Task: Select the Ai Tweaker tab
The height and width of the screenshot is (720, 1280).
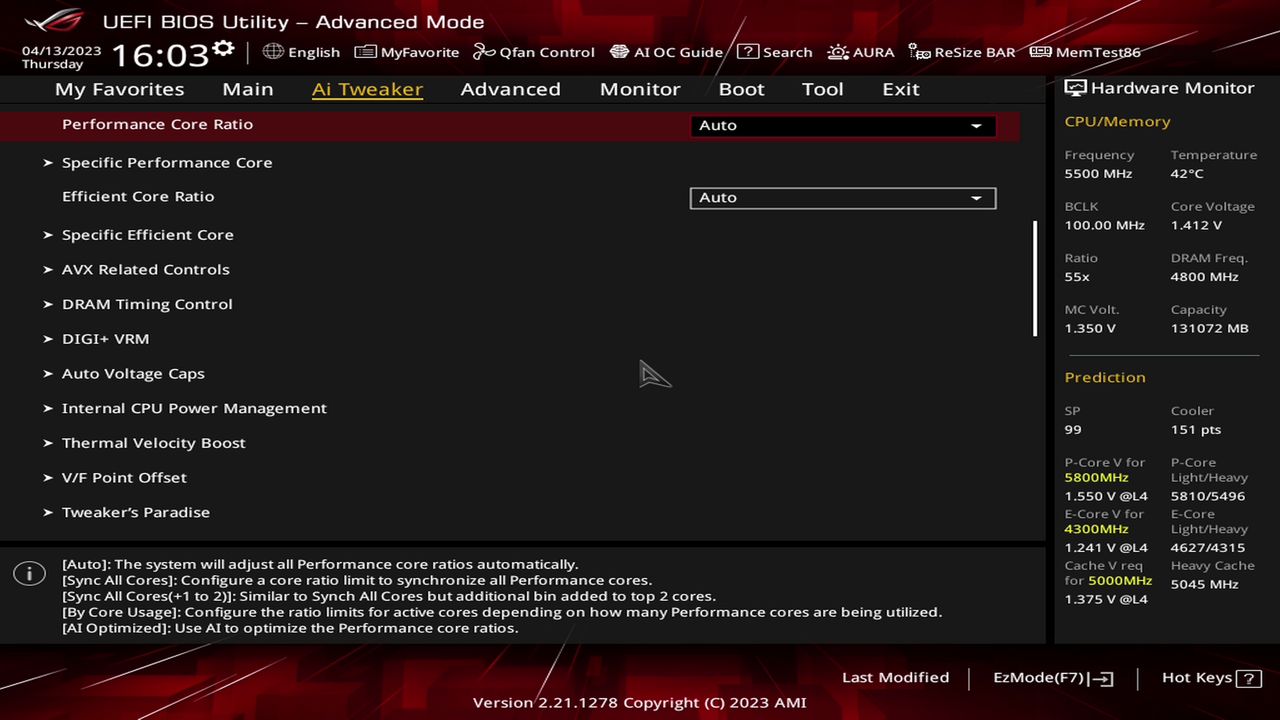Action: click(367, 89)
